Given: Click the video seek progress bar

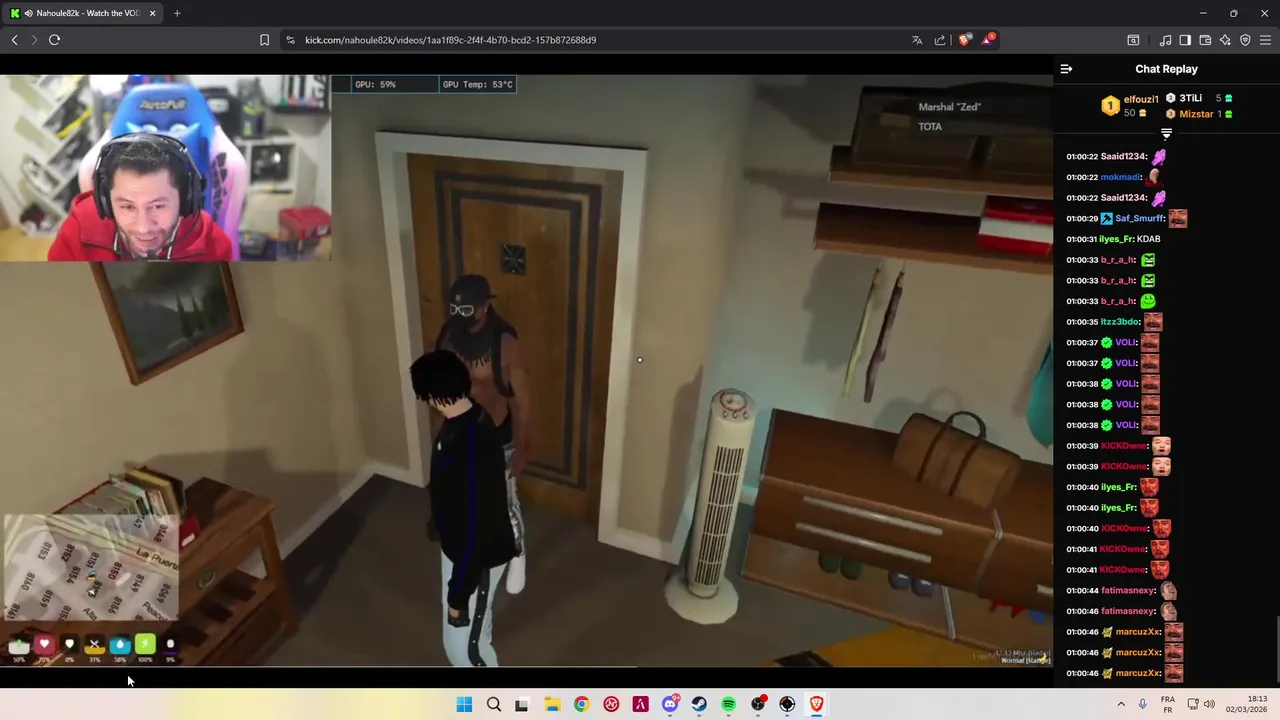Looking at the screenshot, I should click(x=526, y=666).
